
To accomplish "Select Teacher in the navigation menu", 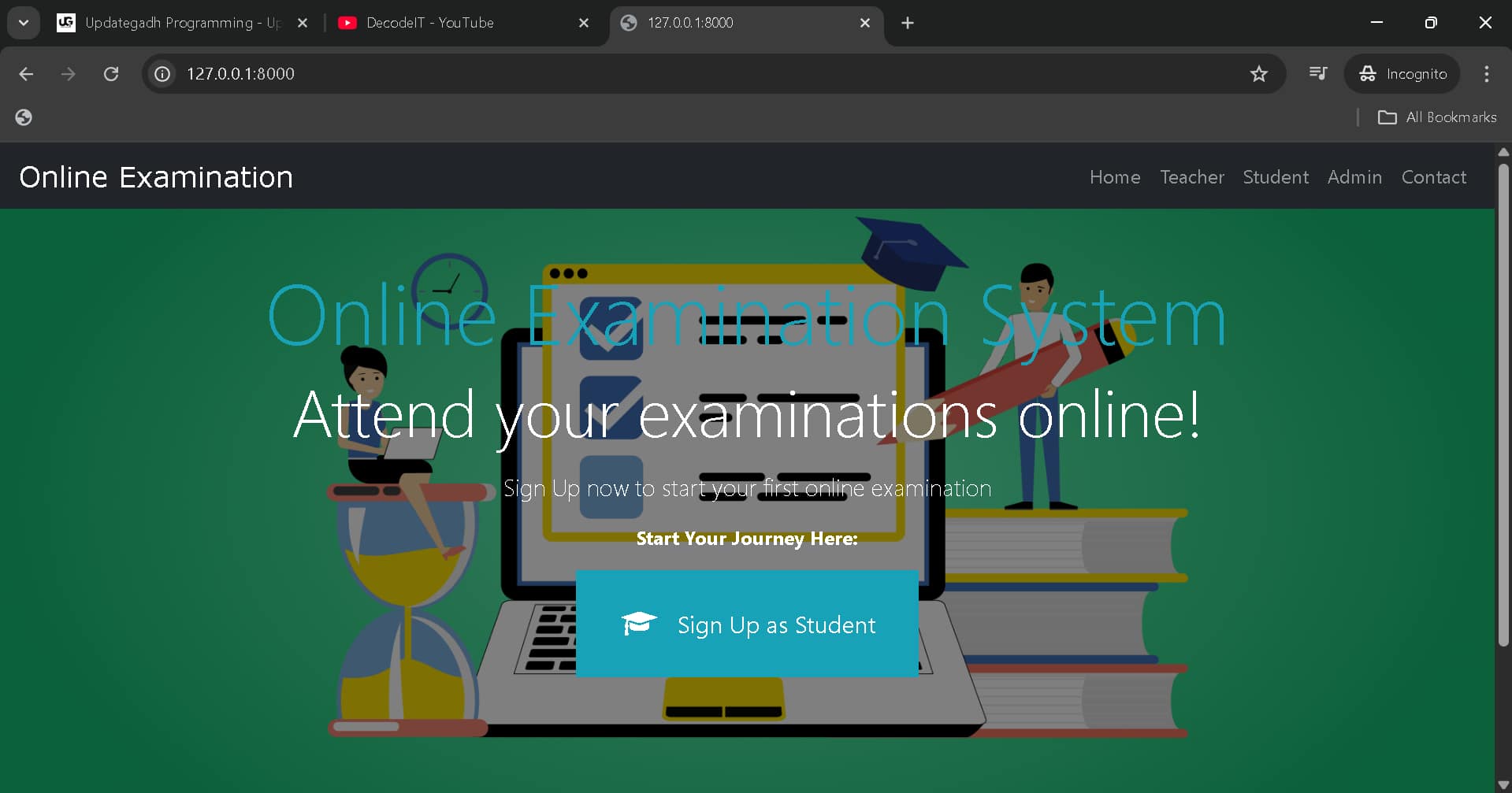I will point(1192,177).
